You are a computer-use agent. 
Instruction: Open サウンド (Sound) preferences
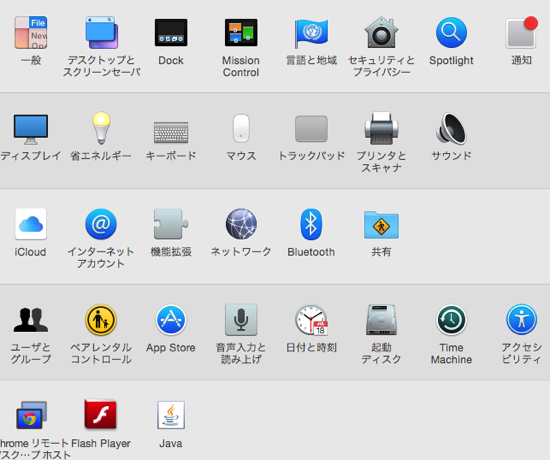tap(451, 128)
